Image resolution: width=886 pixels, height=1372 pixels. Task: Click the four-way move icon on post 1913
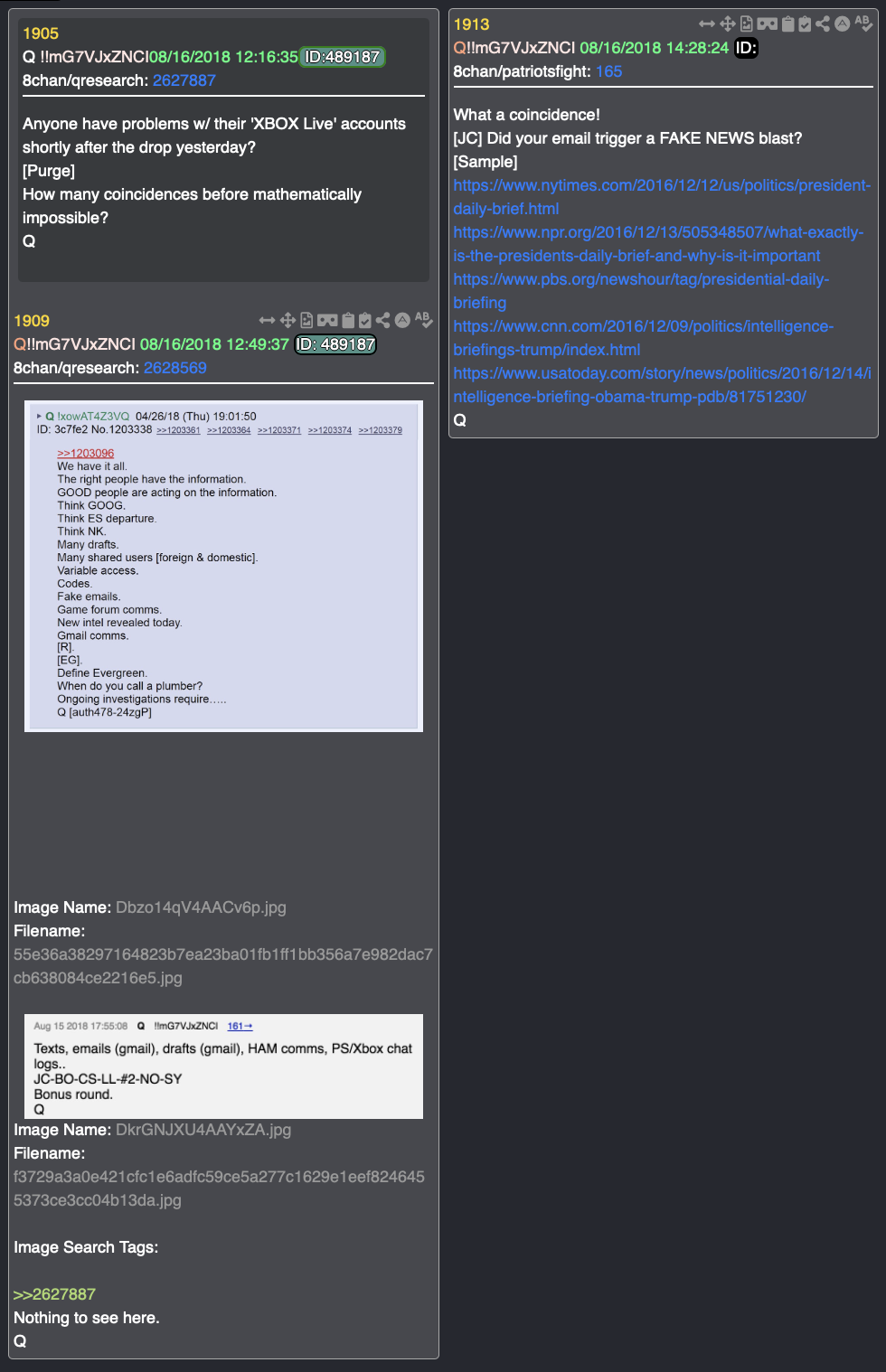[x=728, y=23]
